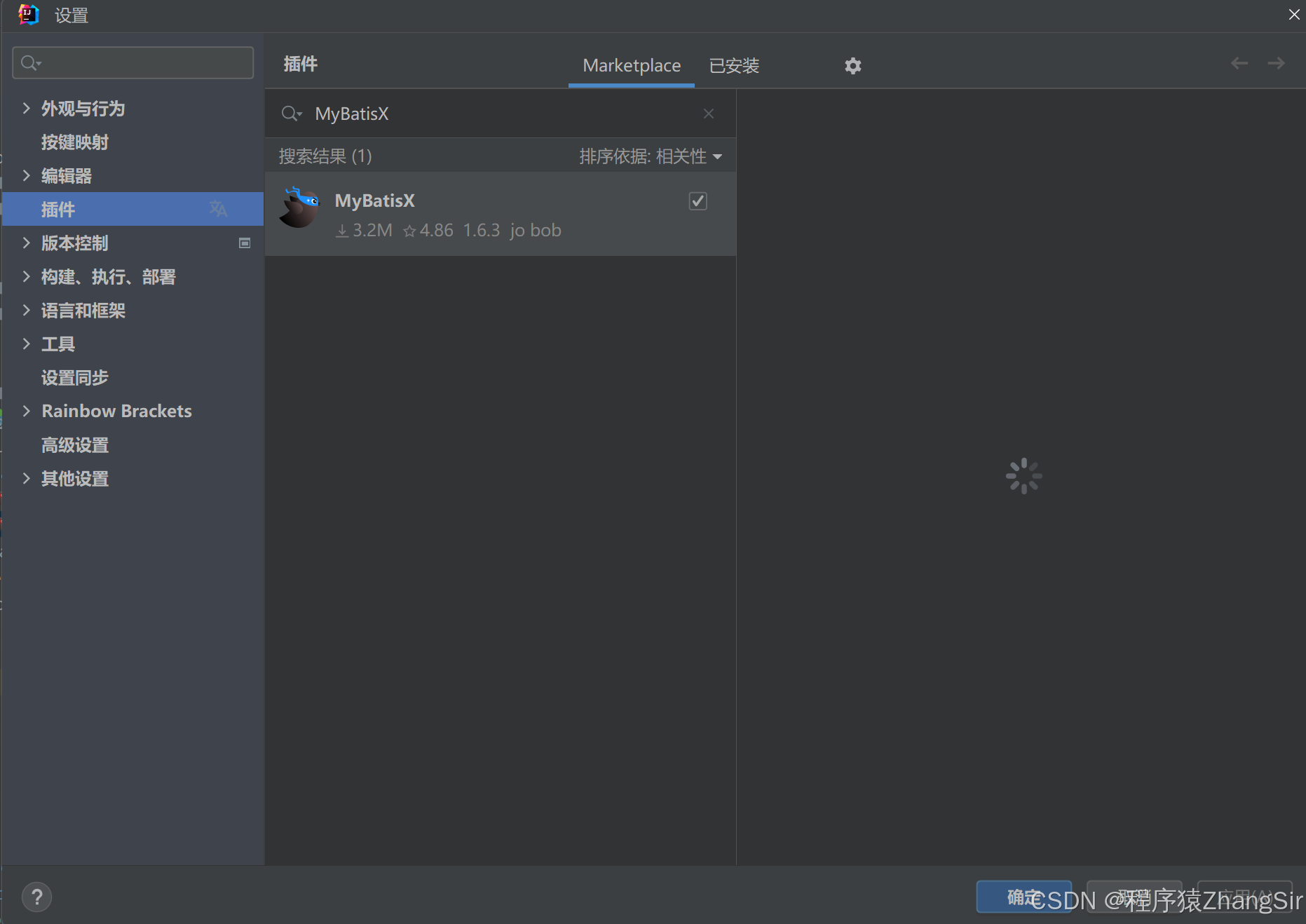Clear the plugin search with X icon

[709, 114]
